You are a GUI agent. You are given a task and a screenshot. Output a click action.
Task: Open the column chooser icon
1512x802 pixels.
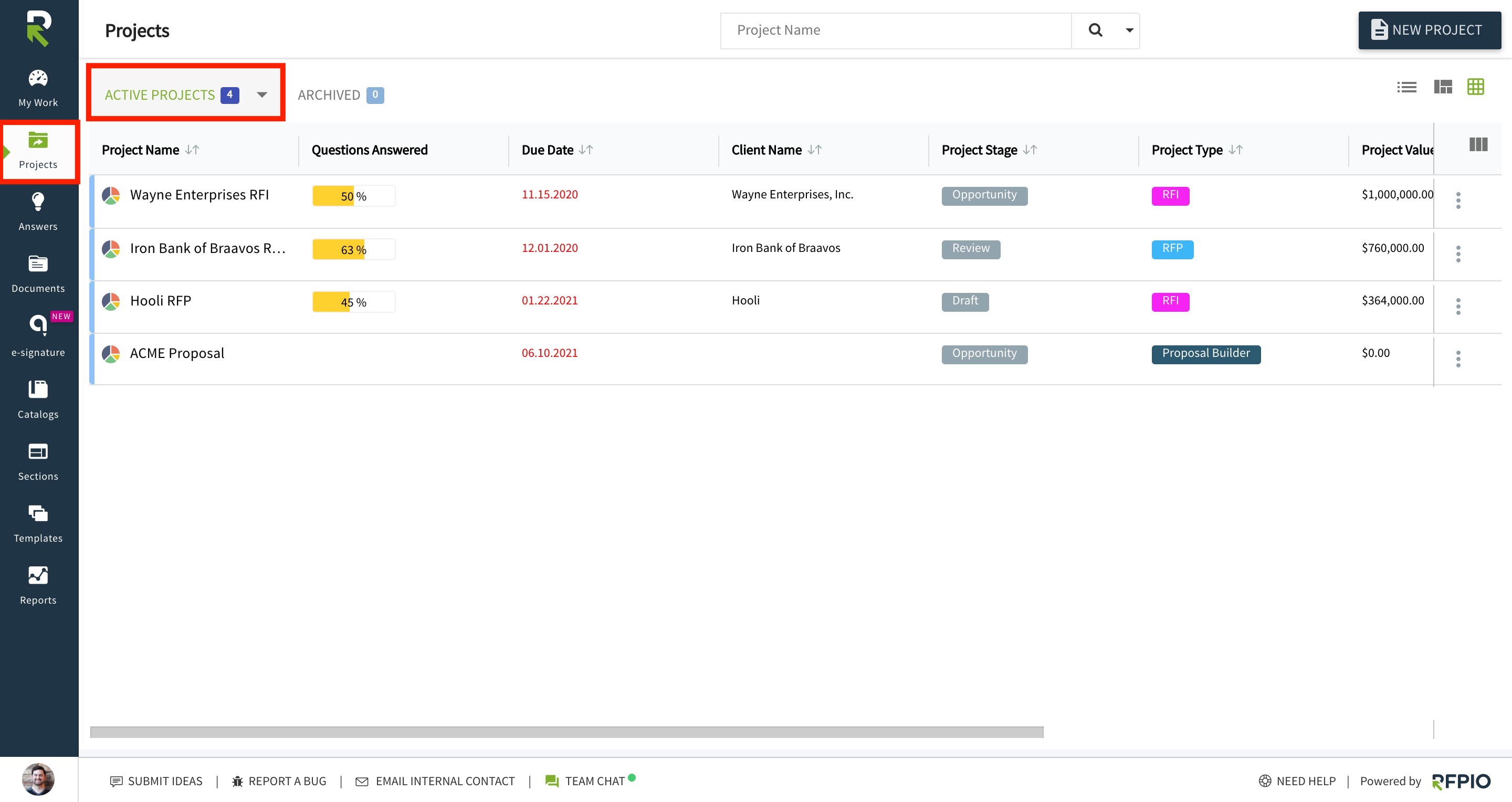[1478, 144]
